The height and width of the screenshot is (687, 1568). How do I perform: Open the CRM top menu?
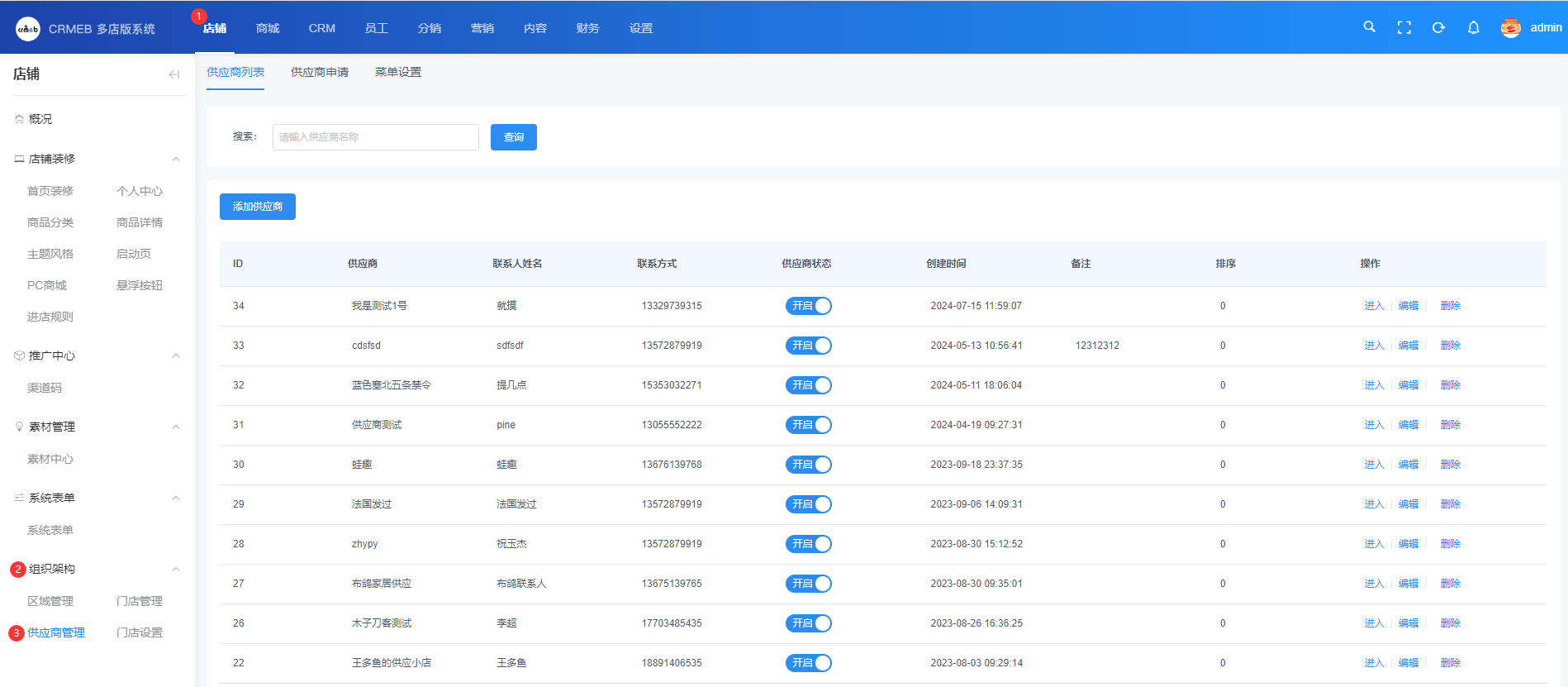[x=321, y=28]
